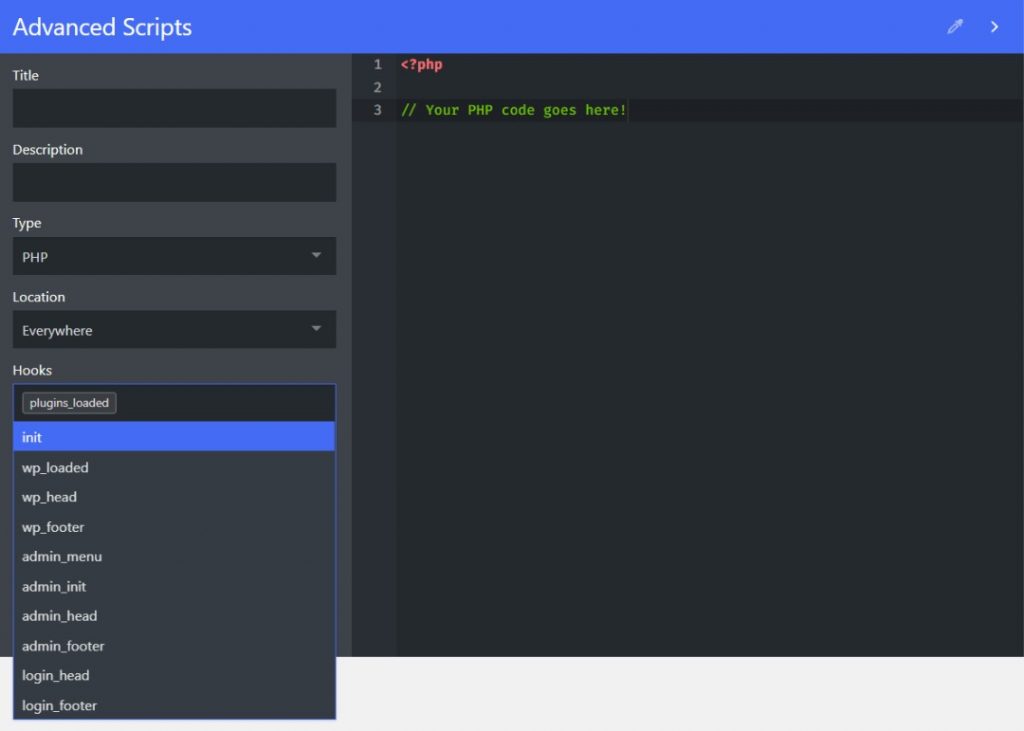
Task: Select admin_head in the hooks list
Action: (x=174, y=616)
